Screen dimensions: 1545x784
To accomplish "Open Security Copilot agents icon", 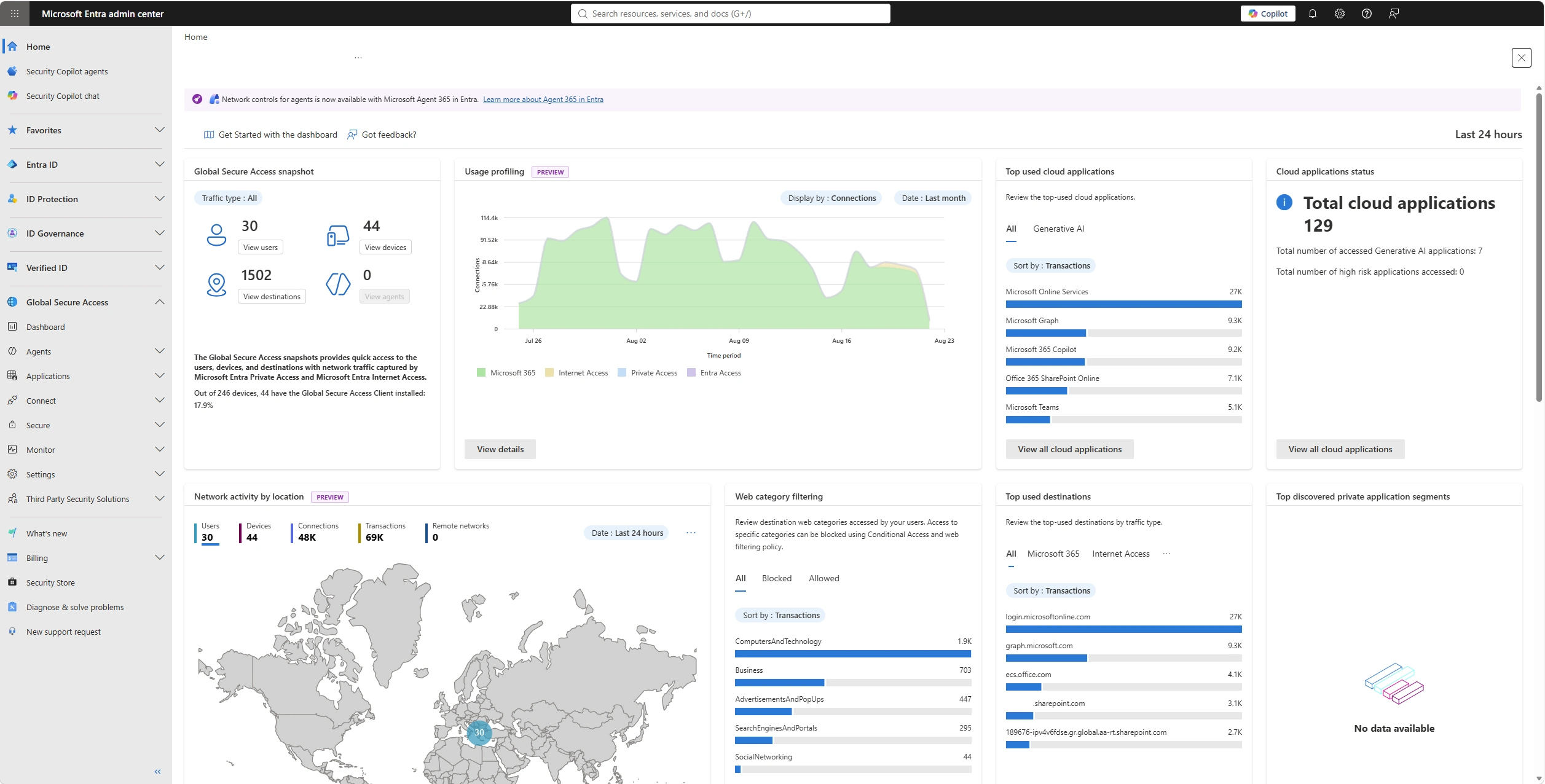I will tap(12, 71).
